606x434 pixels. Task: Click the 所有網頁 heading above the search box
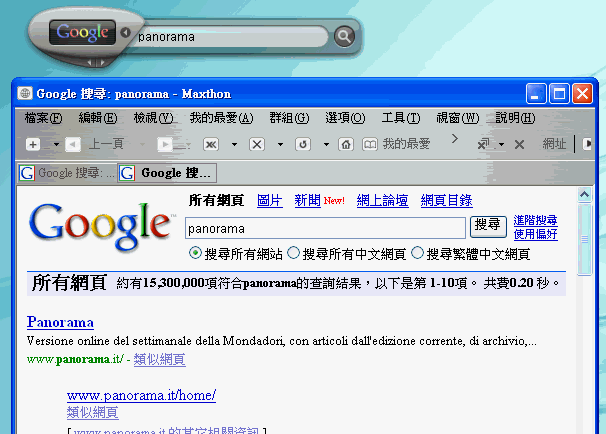point(216,200)
